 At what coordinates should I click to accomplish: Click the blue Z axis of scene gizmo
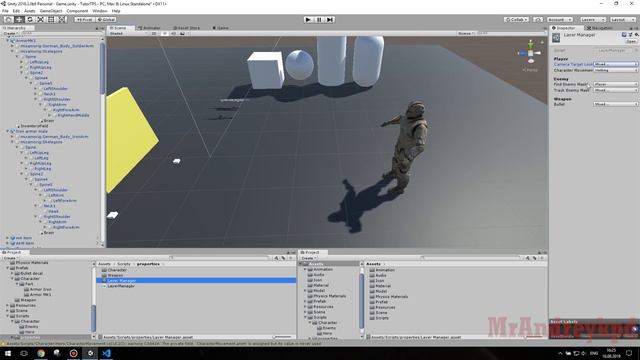point(522,53)
